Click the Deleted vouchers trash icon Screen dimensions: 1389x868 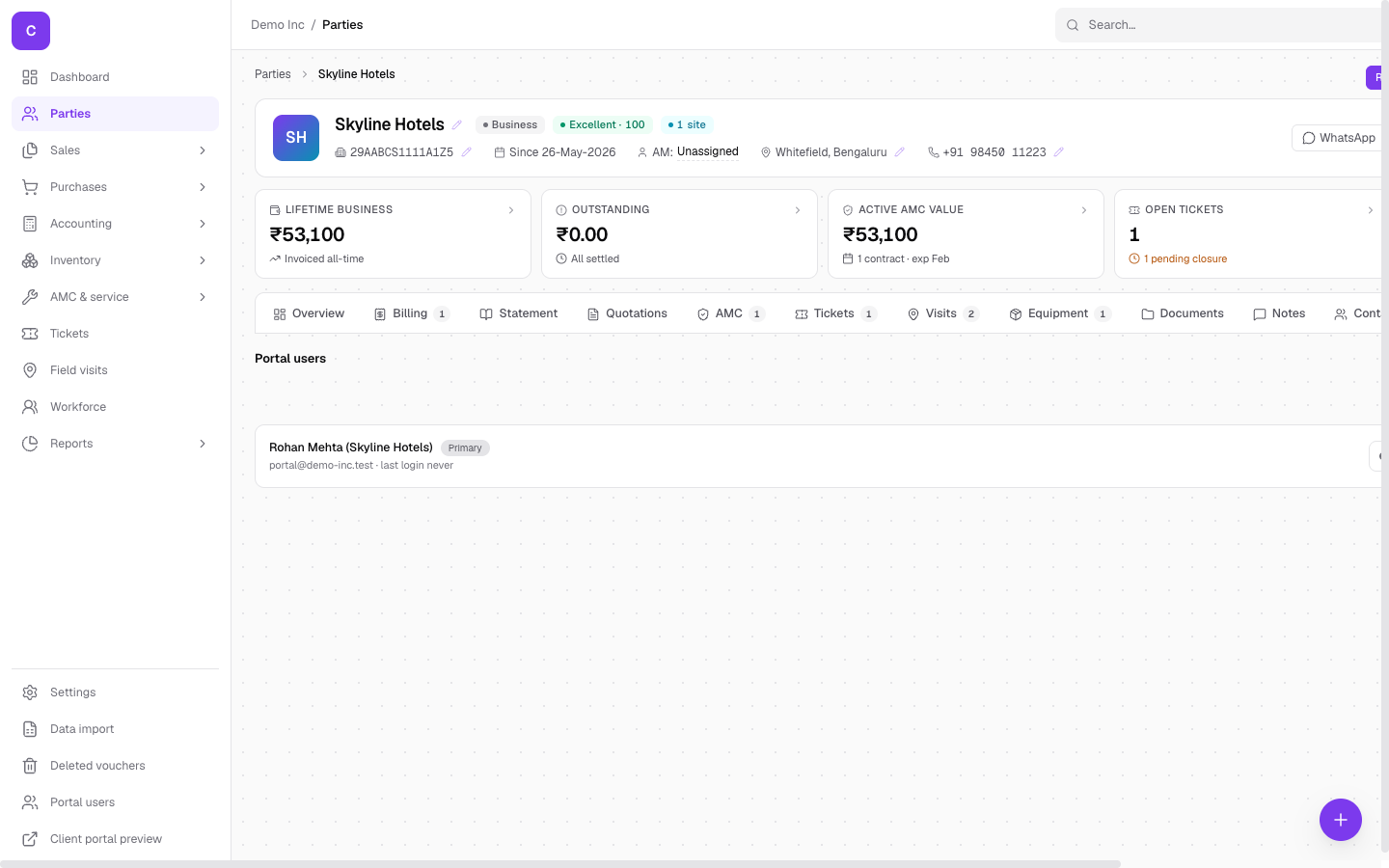point(30,766)
